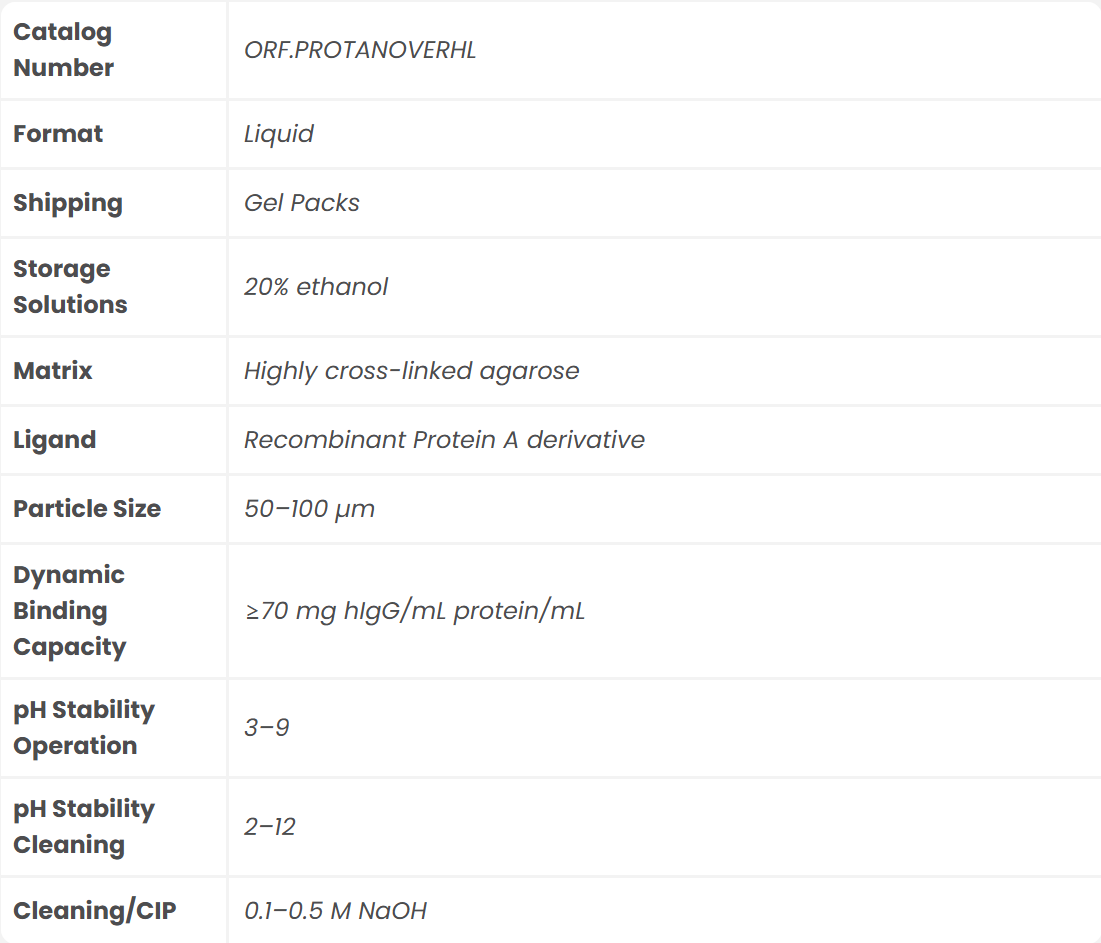Click the Particle Size label
Screen dimensions: 1101x943
pos(87,509)
